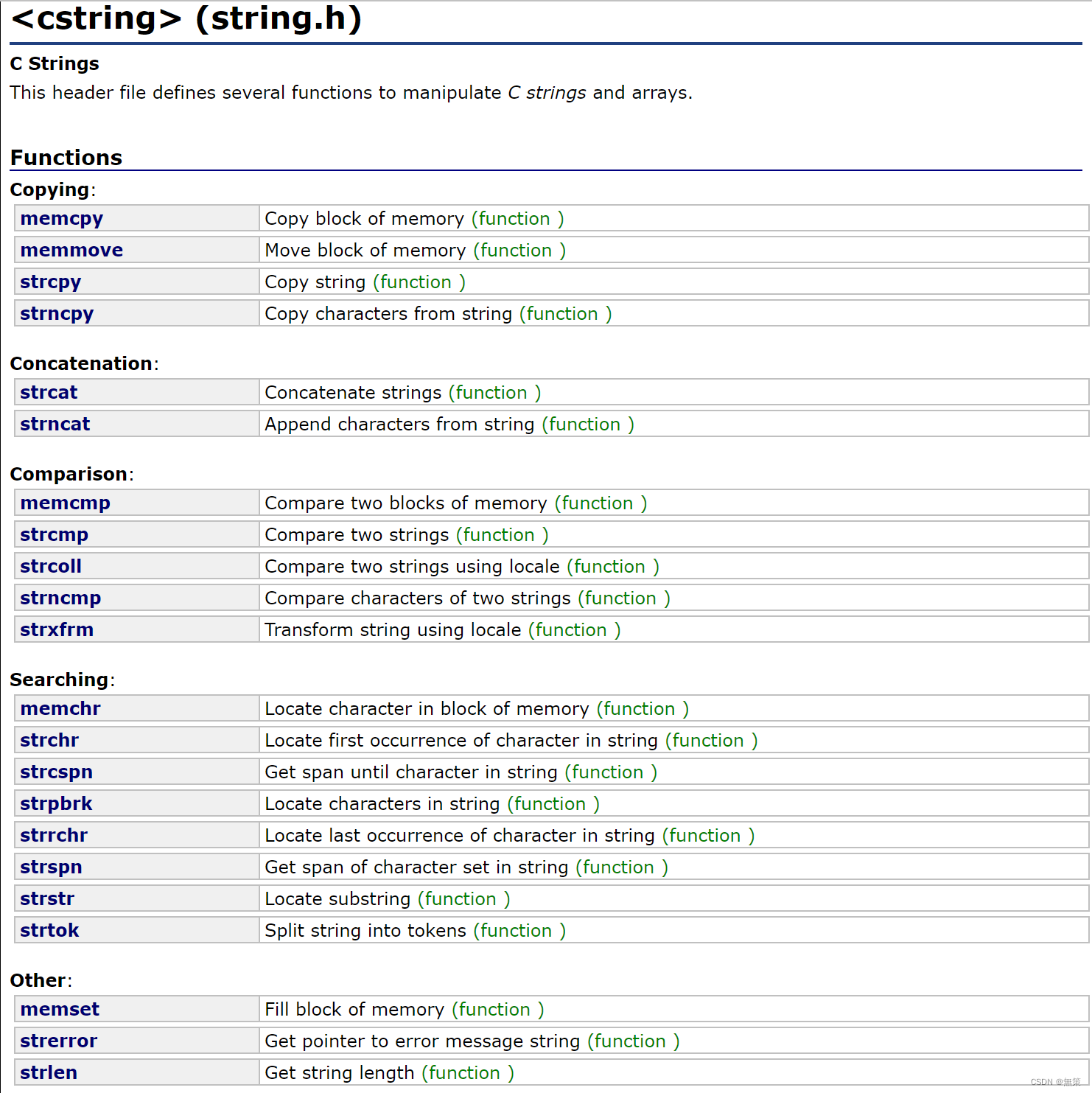Click 'Compare characters of two strings' text
The height and width of the screenshot is (1093, 1092).
tap(419, 598)
